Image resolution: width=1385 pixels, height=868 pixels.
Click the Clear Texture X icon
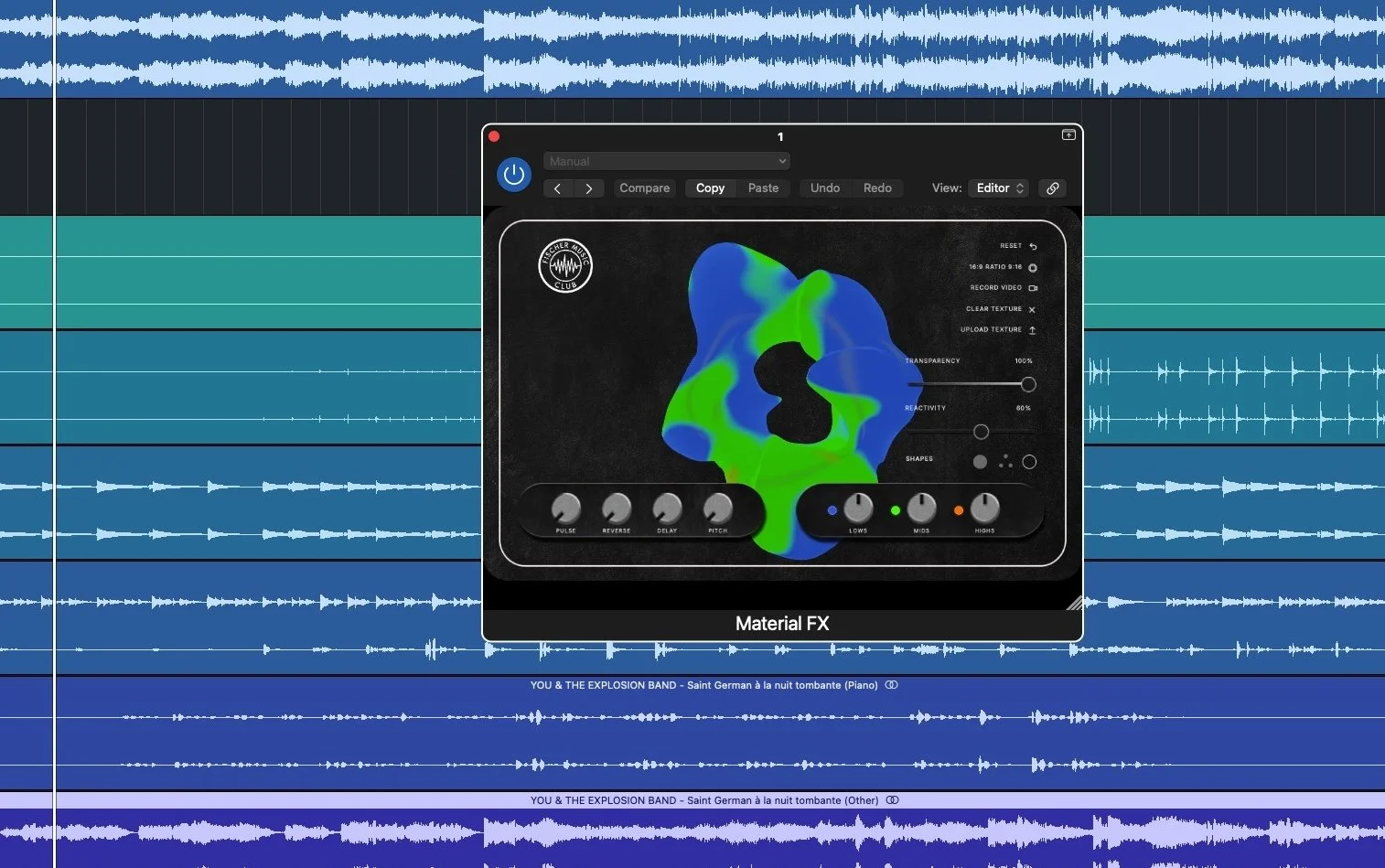(x=1032, y=310)
